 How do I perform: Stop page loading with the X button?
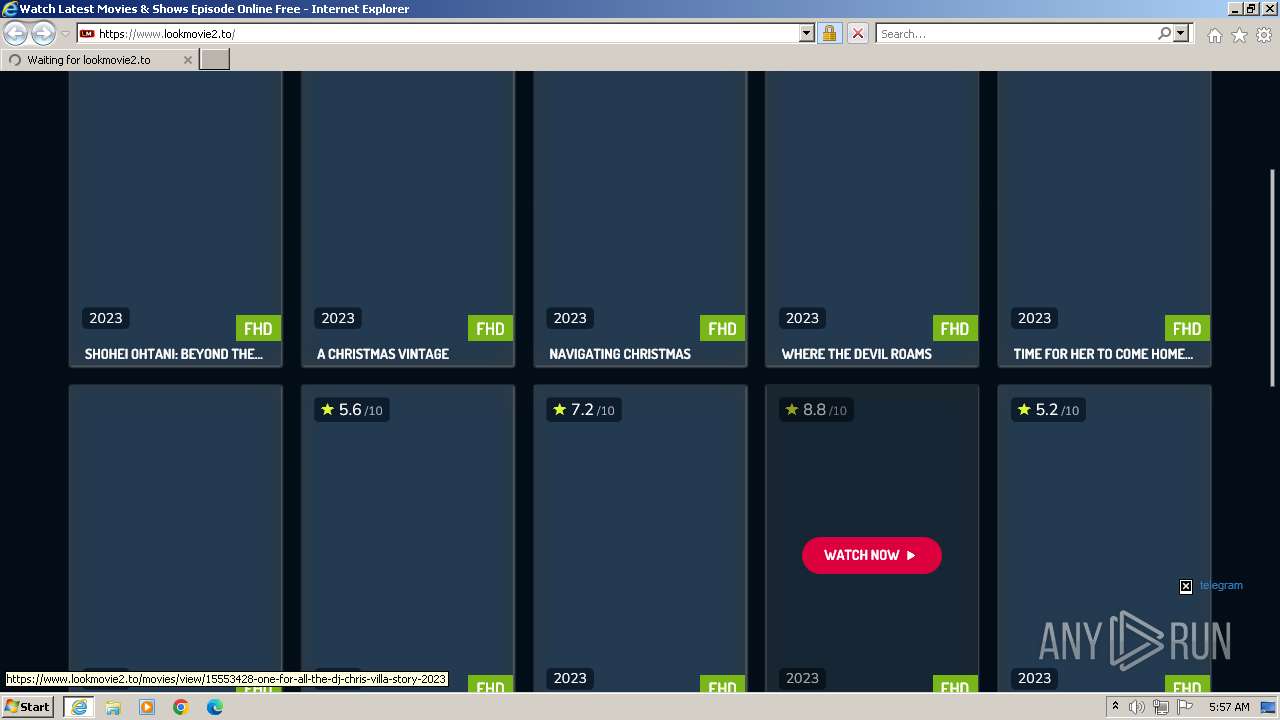(858, 33)
